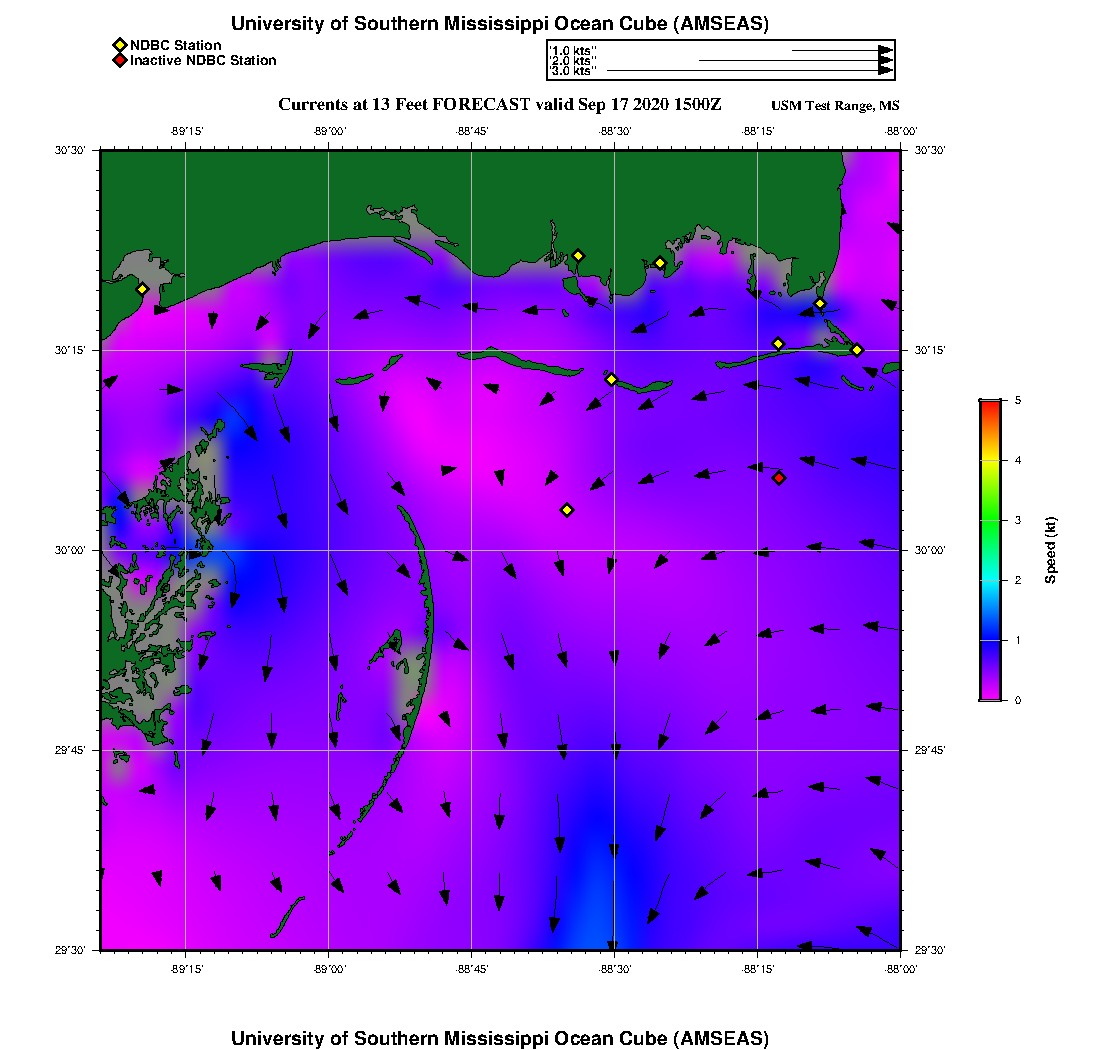Click the '1.0 kts' scale arrow in key

coord(842,49)
